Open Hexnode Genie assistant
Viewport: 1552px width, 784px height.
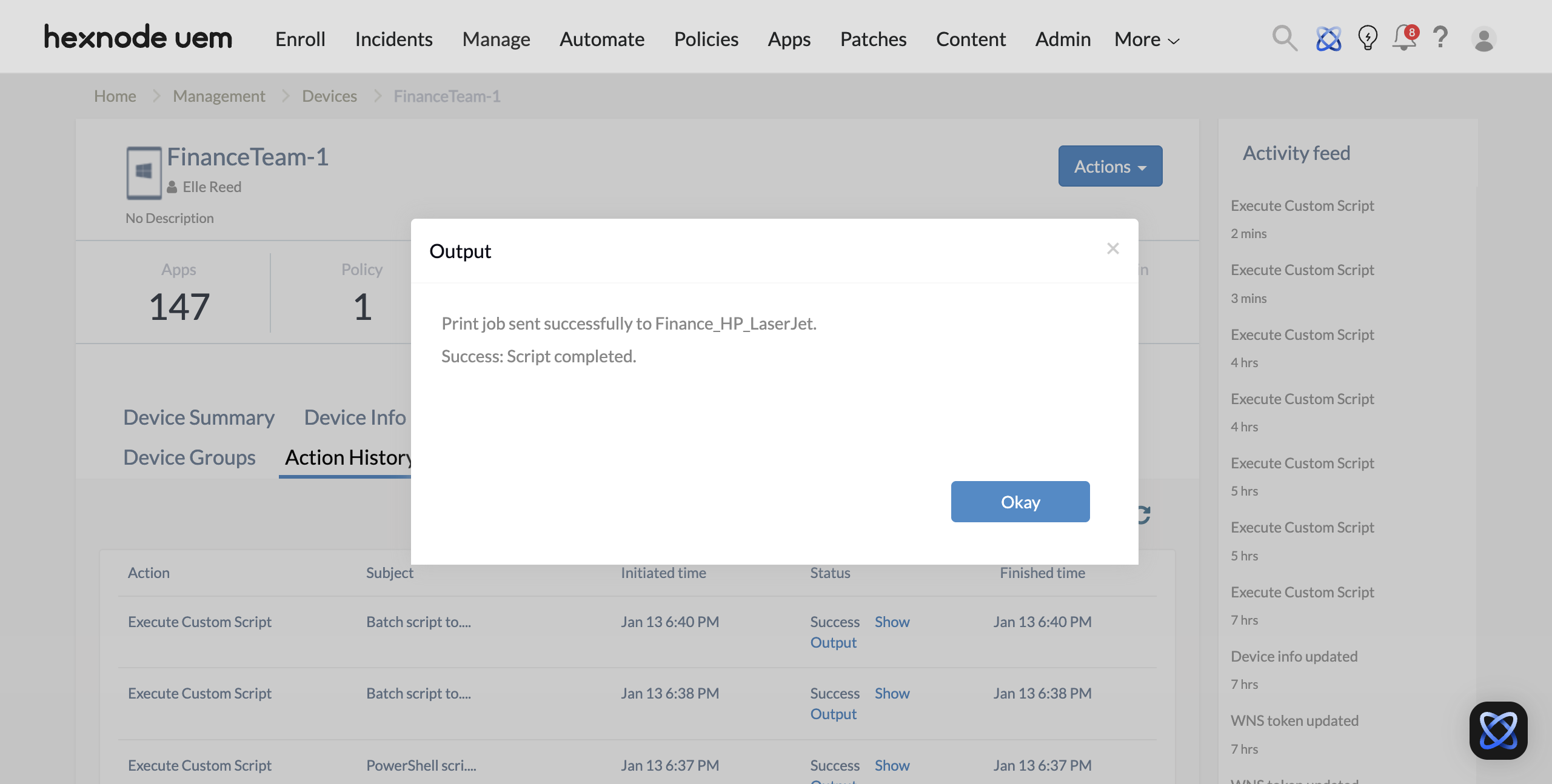click(x=1328, y=38)
